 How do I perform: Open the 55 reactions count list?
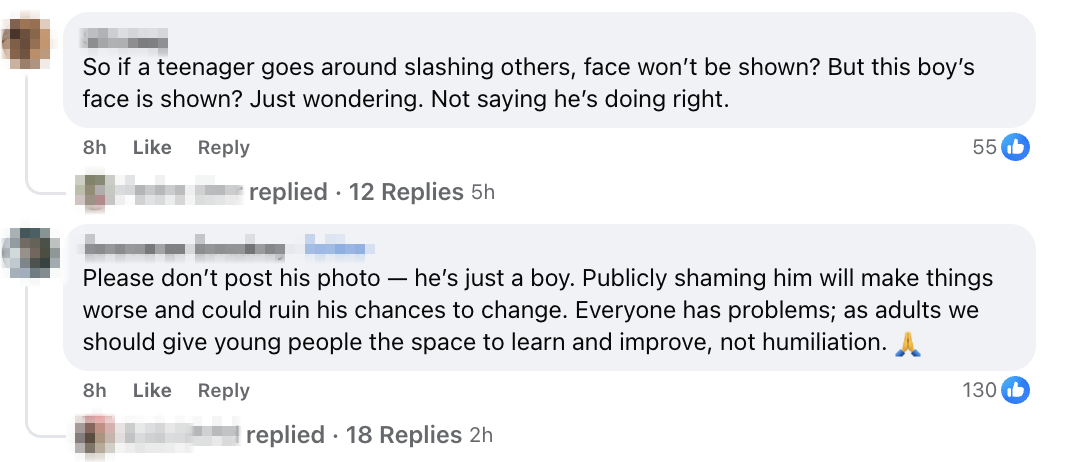pyautogui.click(x=984, y=147)
